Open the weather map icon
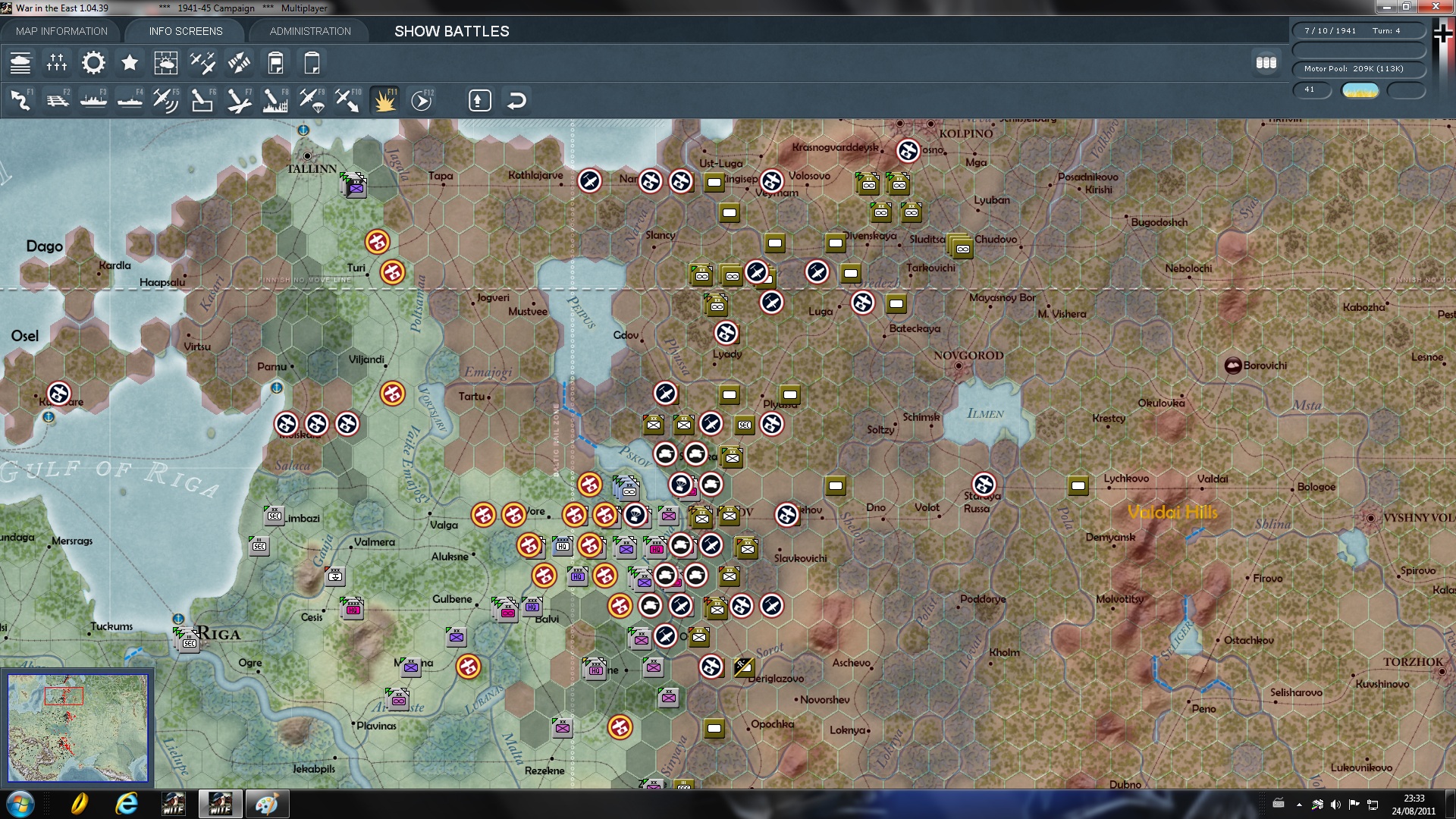Screen dimensions: 1456x819 (166, 63)
